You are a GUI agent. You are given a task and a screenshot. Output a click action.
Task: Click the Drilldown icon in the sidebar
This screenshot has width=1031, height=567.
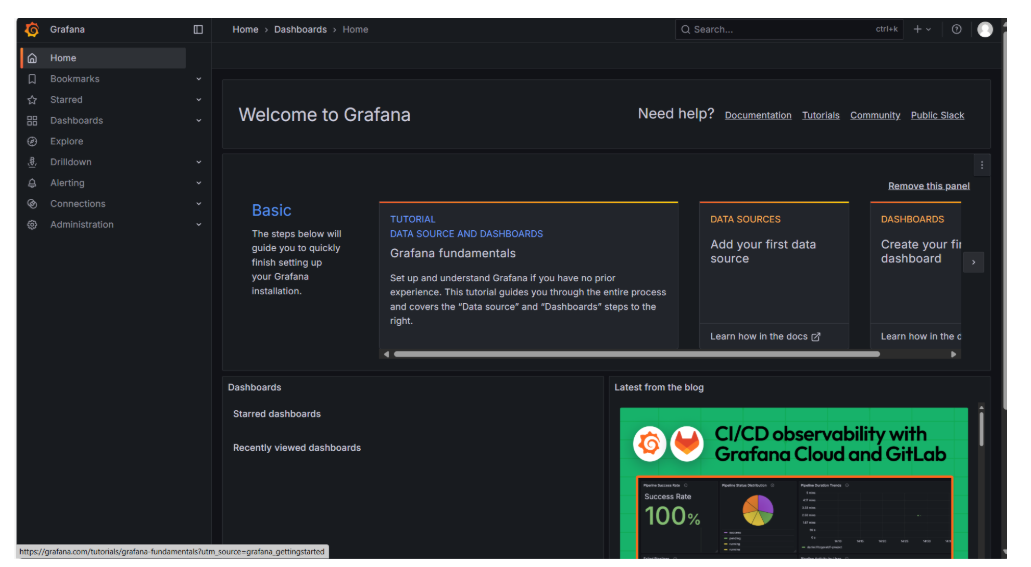pyautogui.click(x=32, y=162)
